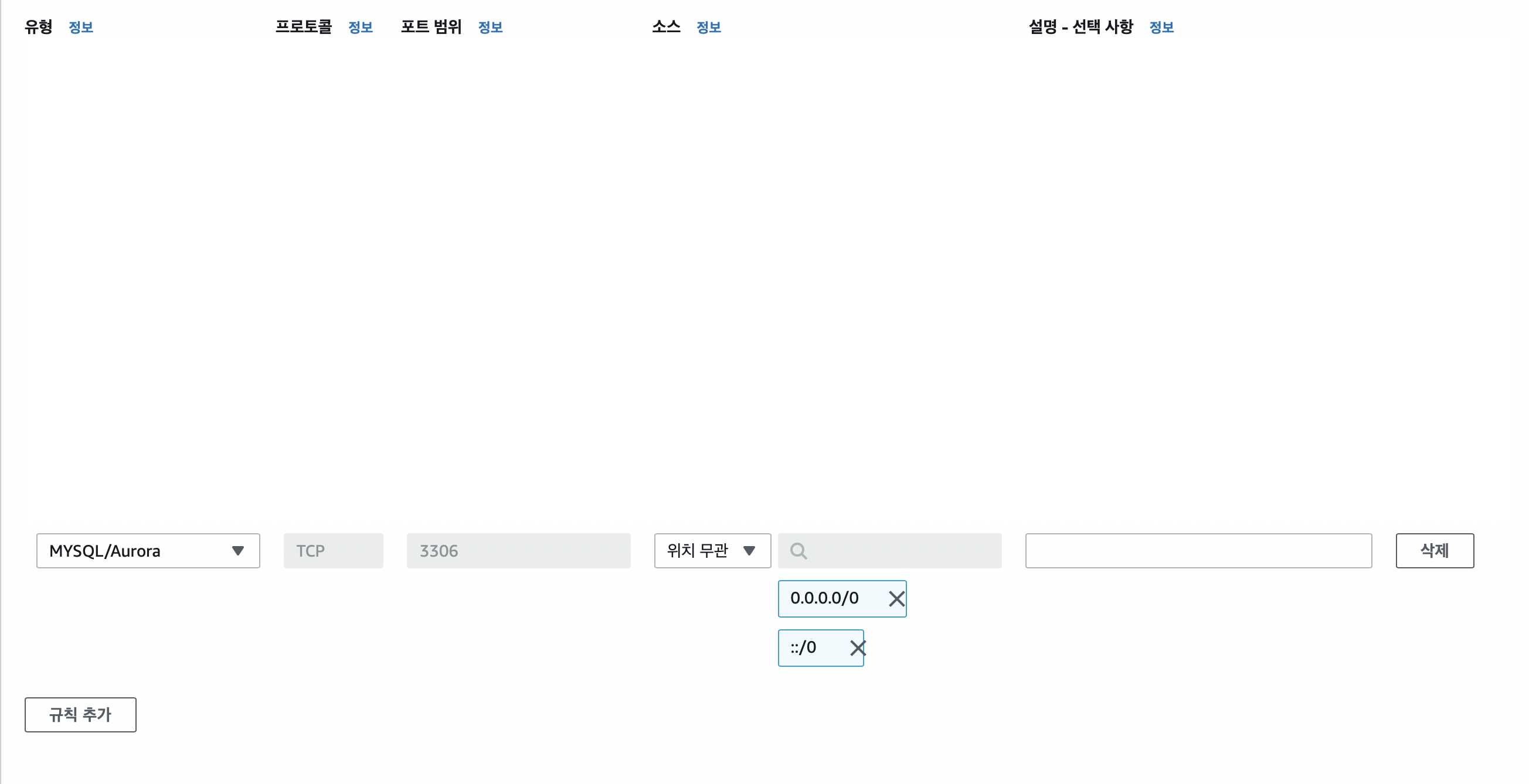Open the 정보 link next to 포트 범위

(490, 28)
